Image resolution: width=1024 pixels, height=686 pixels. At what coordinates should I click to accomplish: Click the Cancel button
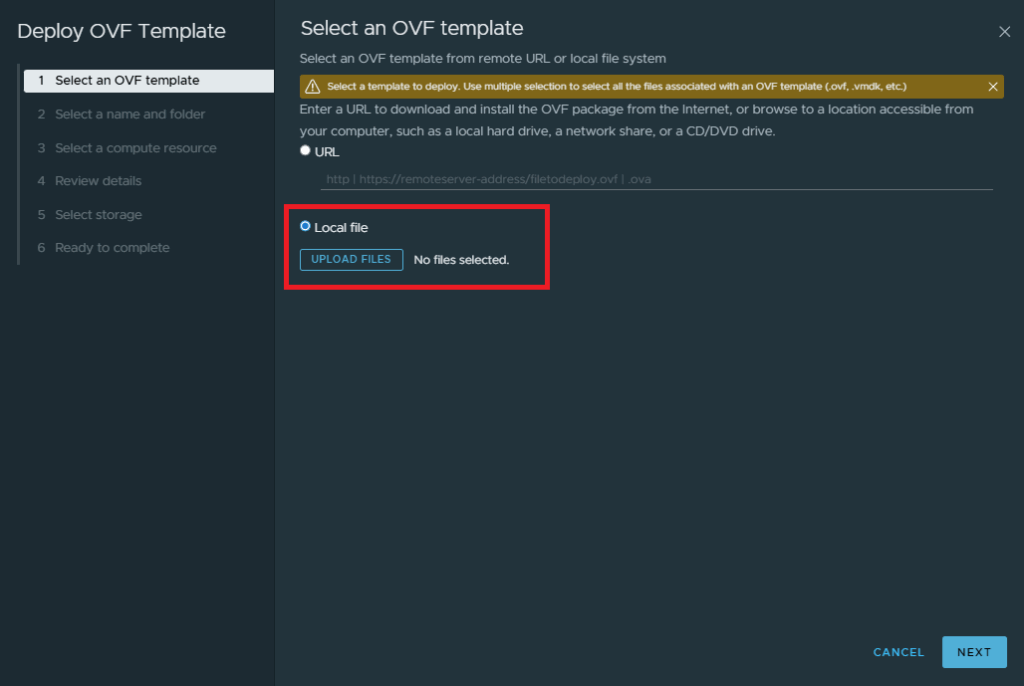pos(898,652)
